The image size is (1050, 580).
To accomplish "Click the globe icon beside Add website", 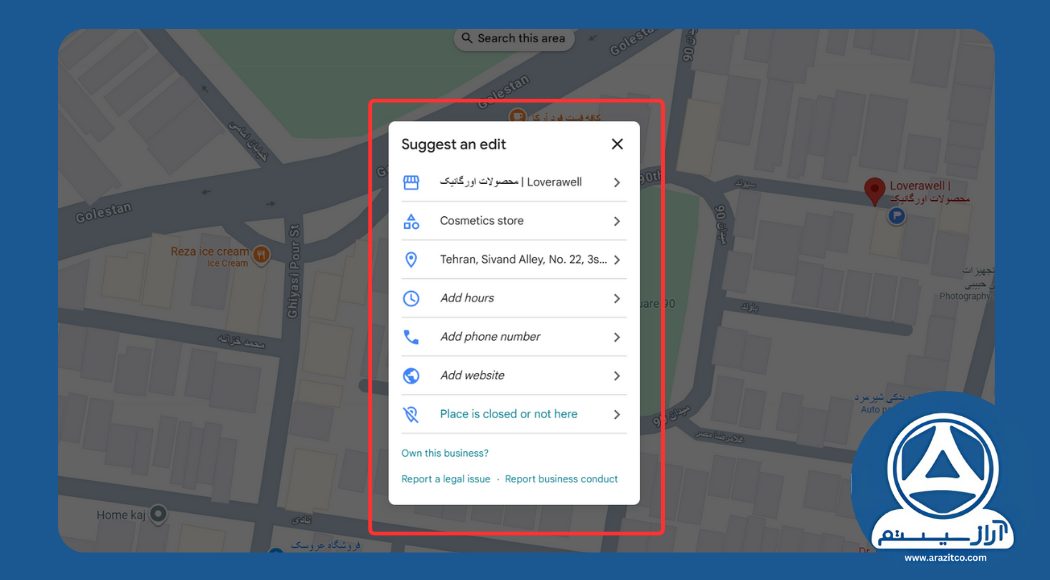I will [411, 376].
